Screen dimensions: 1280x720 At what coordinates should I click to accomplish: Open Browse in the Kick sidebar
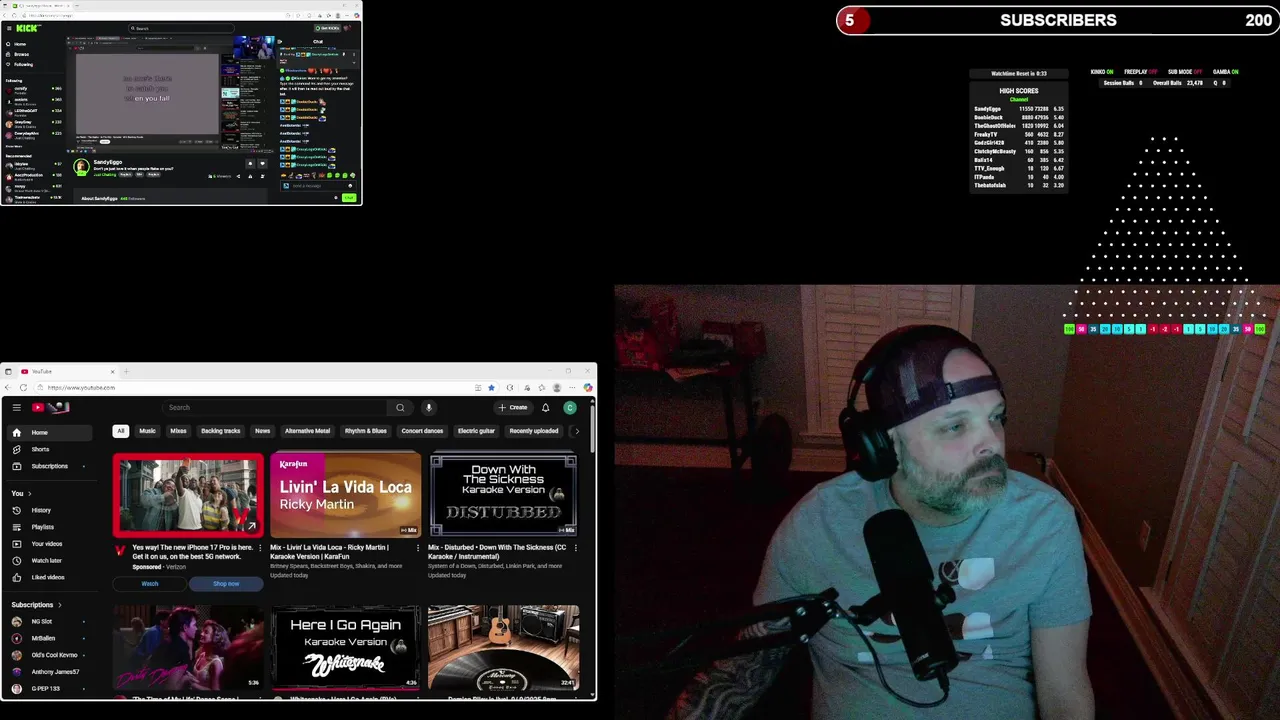coord(21,54)
